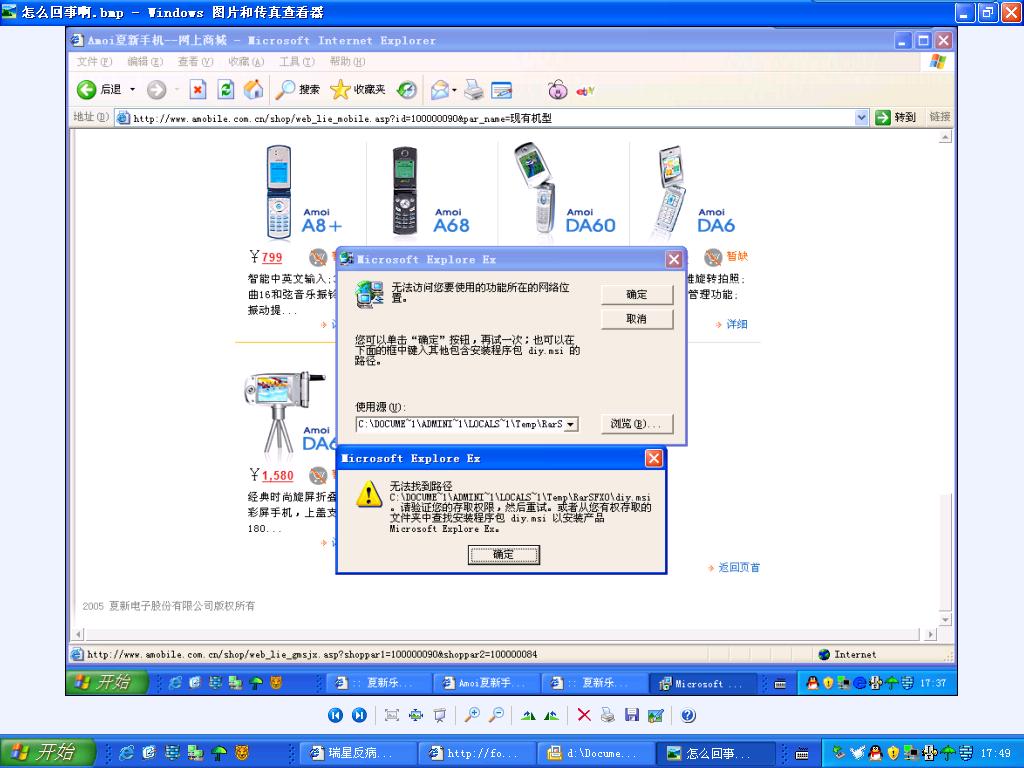Zoom out with the magnifier minus icon
This screenshot has height=768, width=1024.
(x=496, y=715)
